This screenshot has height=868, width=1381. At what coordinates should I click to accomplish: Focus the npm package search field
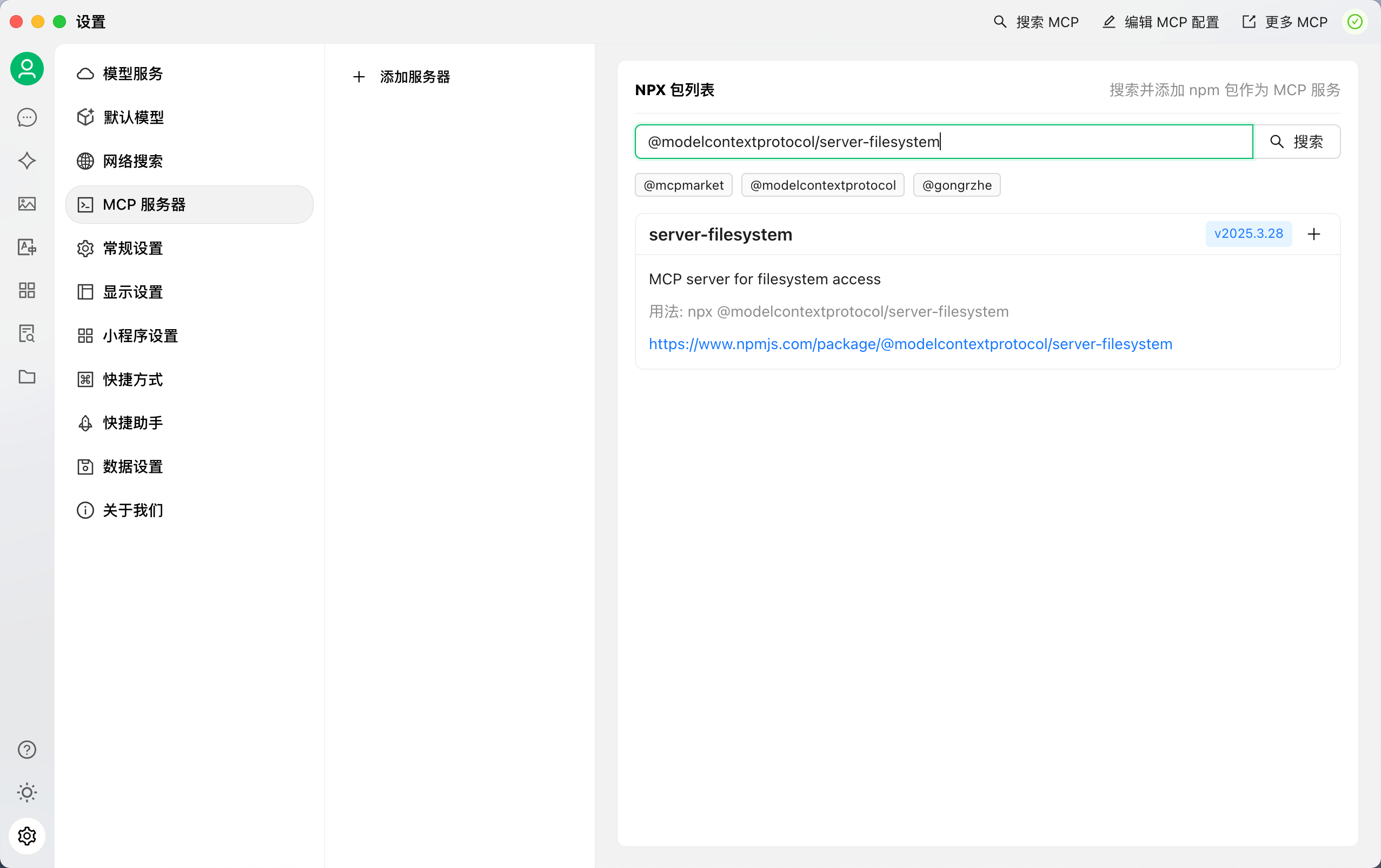(x=944, y=142)
